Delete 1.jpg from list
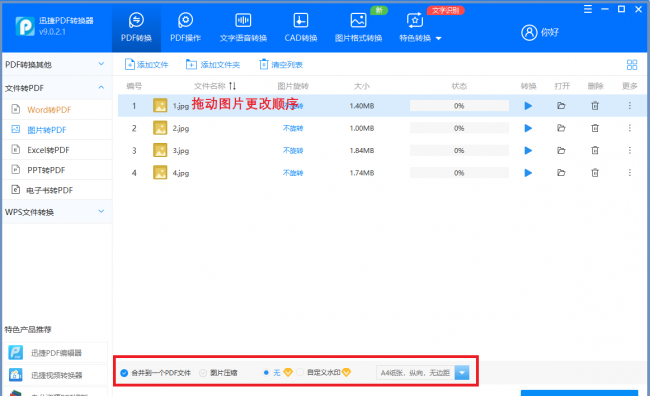 click(595, 106)
